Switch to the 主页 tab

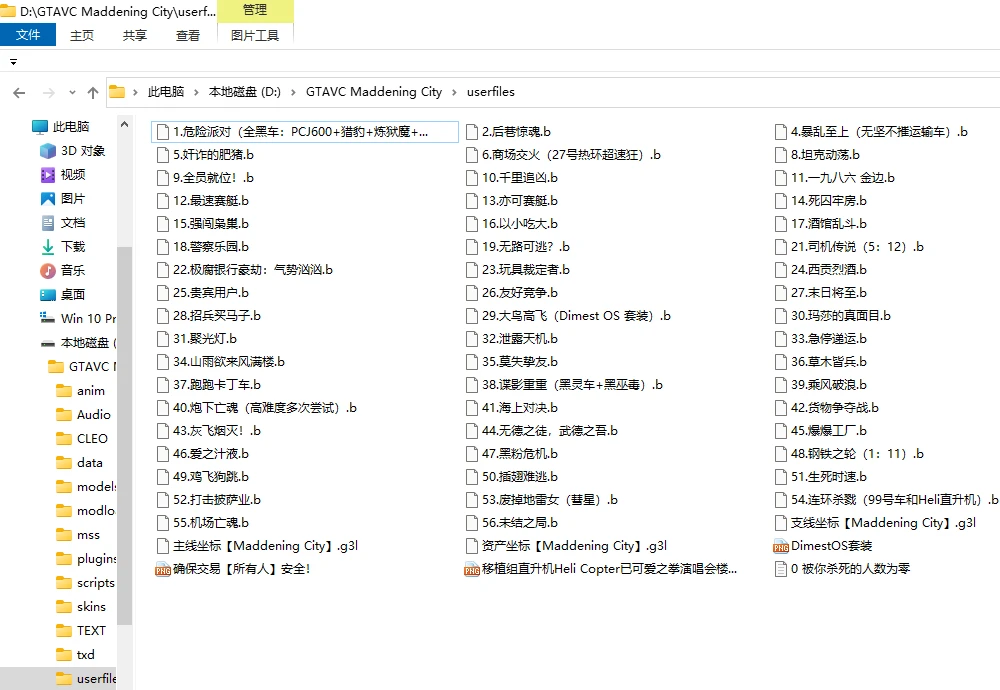[82, 35]
